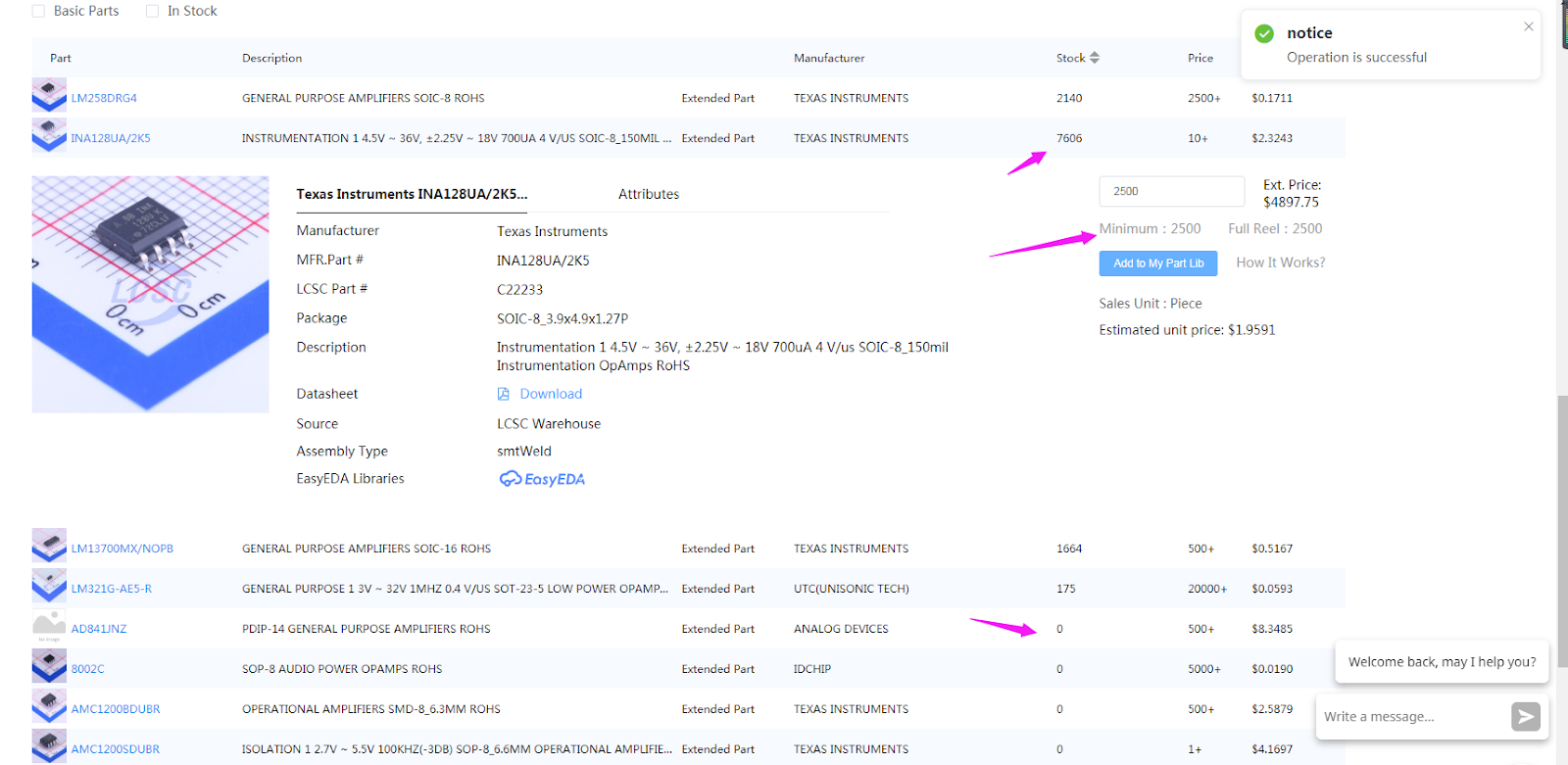Click the LCSC Warehouse source value
Screen dimensions: 1568x765
point(549,424)
